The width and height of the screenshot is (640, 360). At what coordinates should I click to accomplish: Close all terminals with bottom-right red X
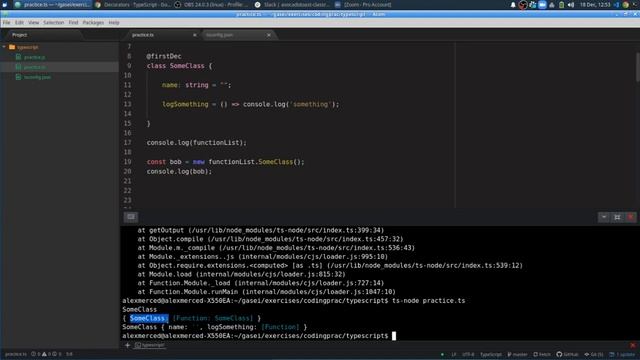(x=633, y=345)
